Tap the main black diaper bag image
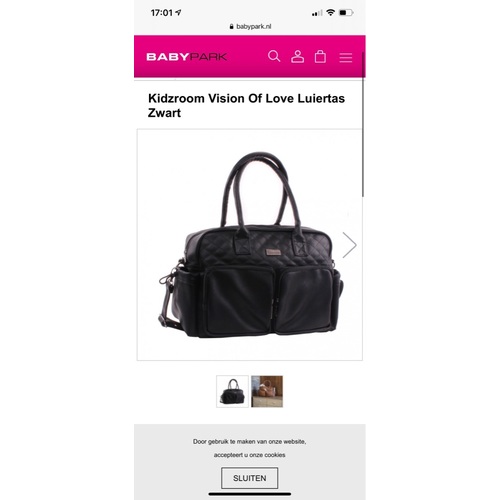This screenshot has height=500, width=500. point(250,245)
